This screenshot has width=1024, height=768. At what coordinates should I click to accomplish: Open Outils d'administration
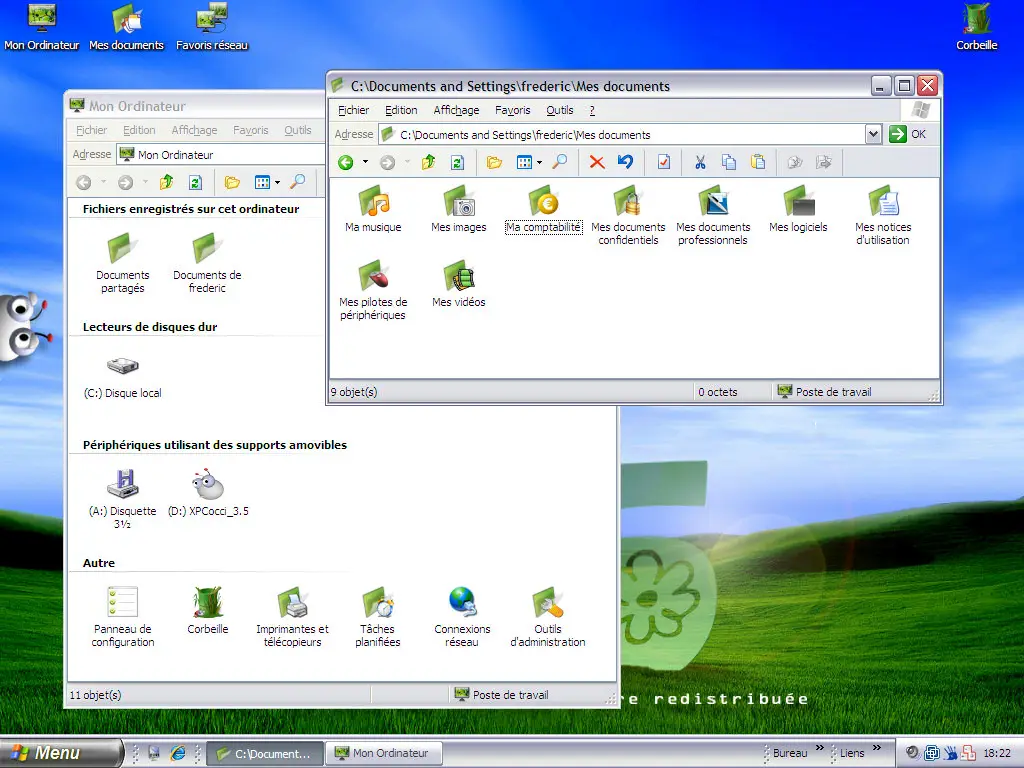pyautogui.click(x=548, y=617)
